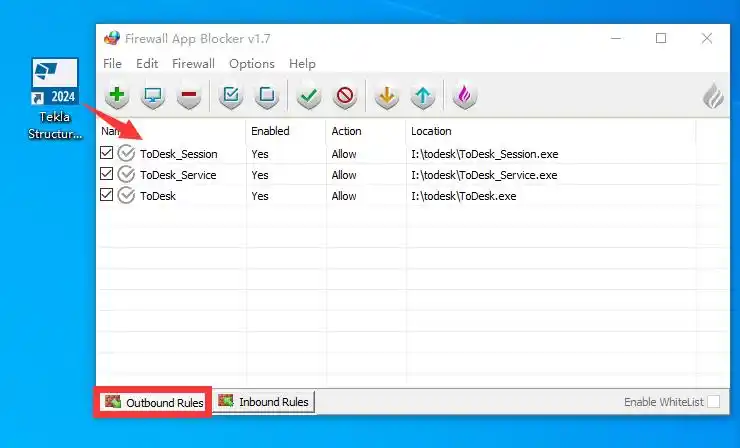Click the green checkmark Allow icon

(x=309, y=96)
